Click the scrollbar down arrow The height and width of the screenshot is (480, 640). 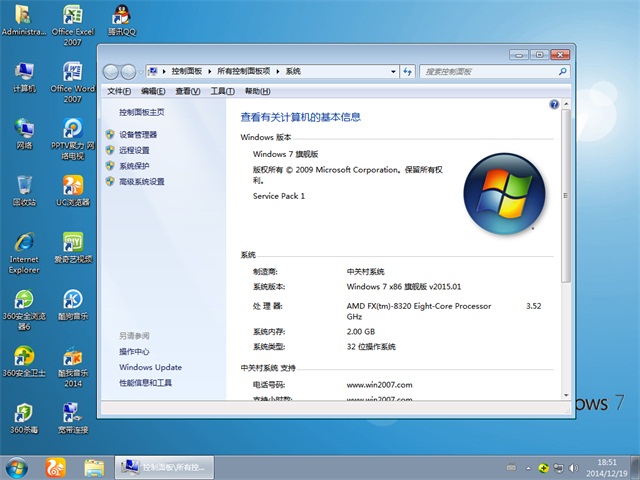[566, 395]
